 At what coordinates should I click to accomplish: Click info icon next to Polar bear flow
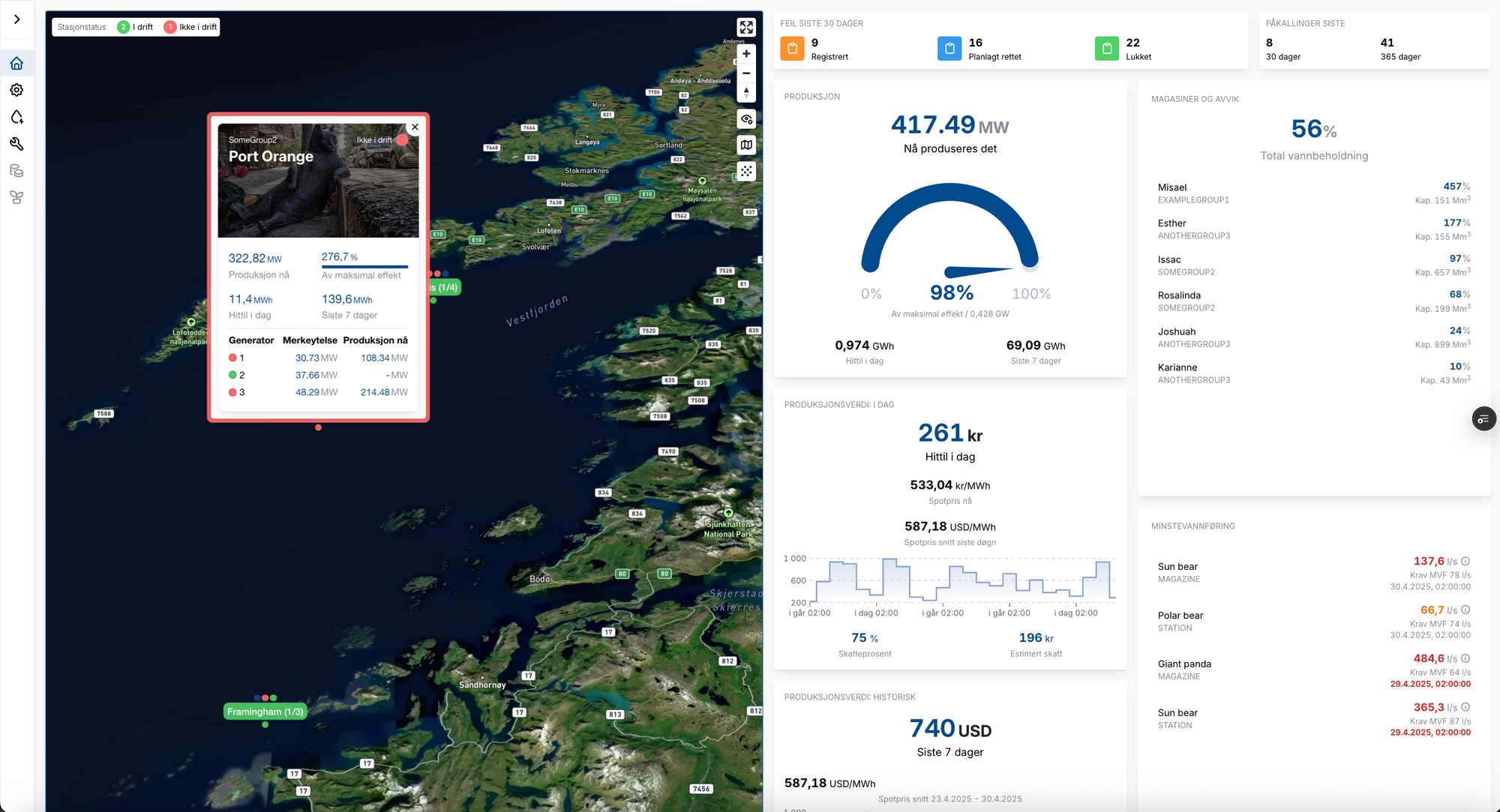1465,610
